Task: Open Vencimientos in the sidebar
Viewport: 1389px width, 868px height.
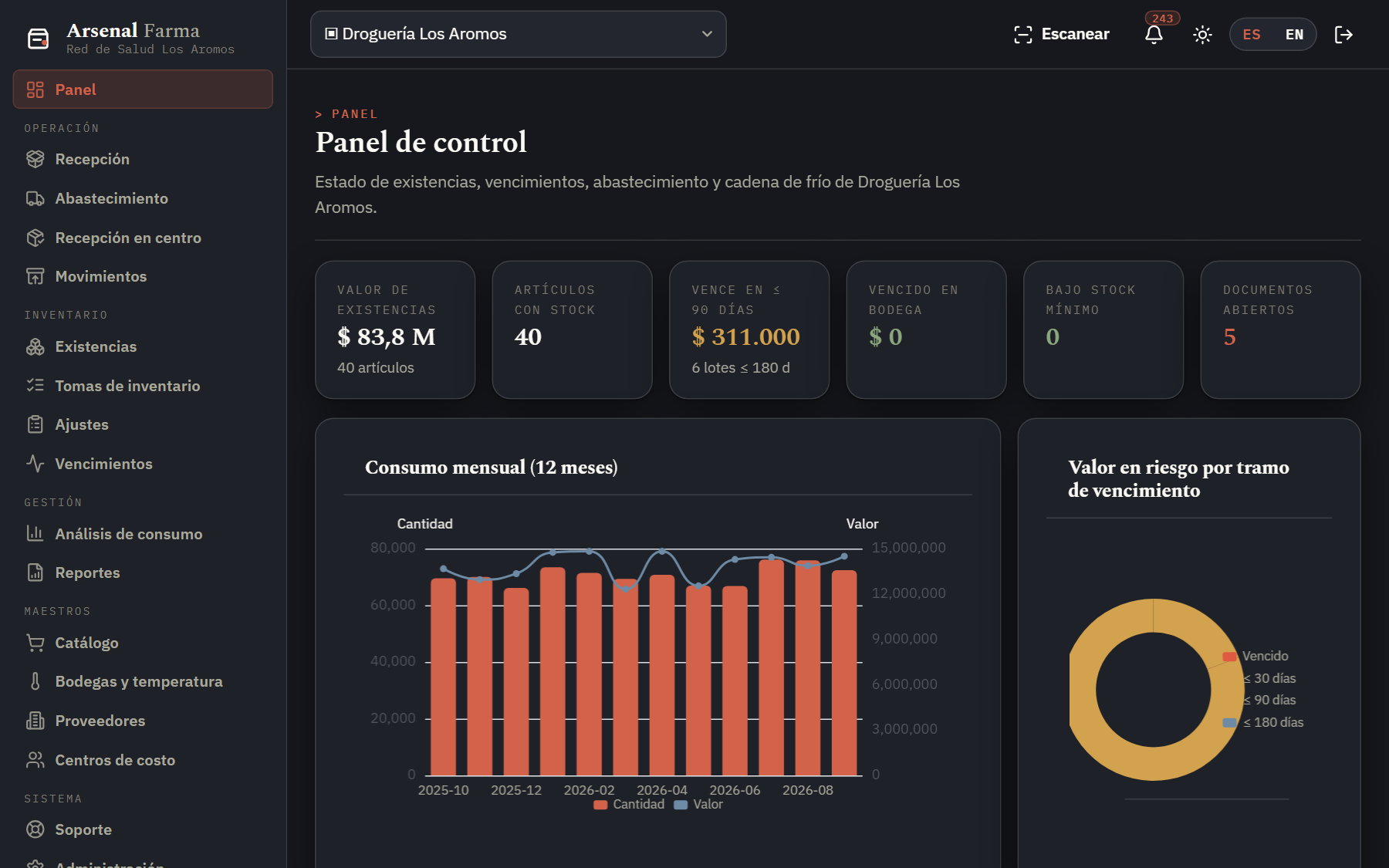Action: pos(143,464)
